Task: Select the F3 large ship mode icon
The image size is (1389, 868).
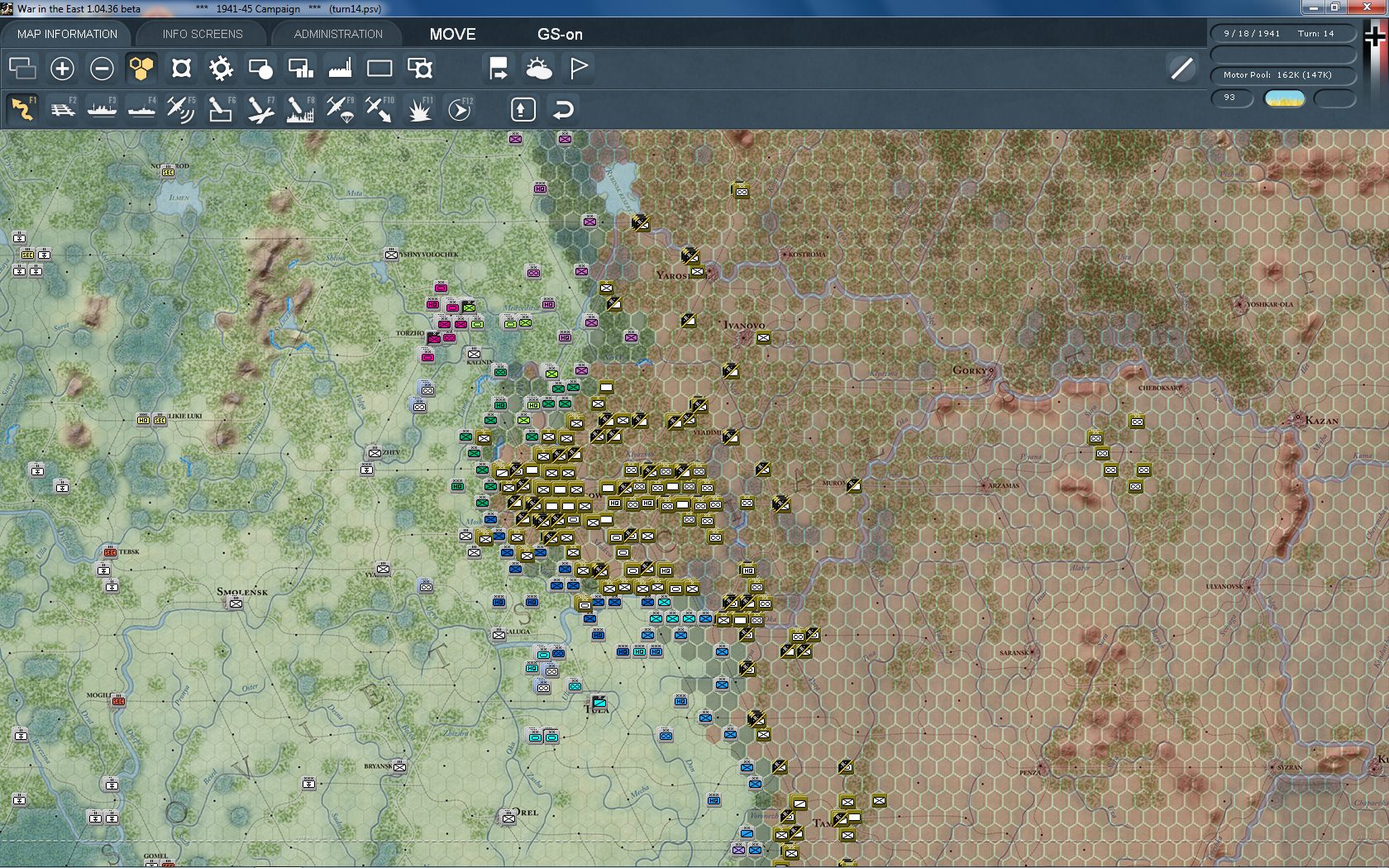Action: coord(102,109)
